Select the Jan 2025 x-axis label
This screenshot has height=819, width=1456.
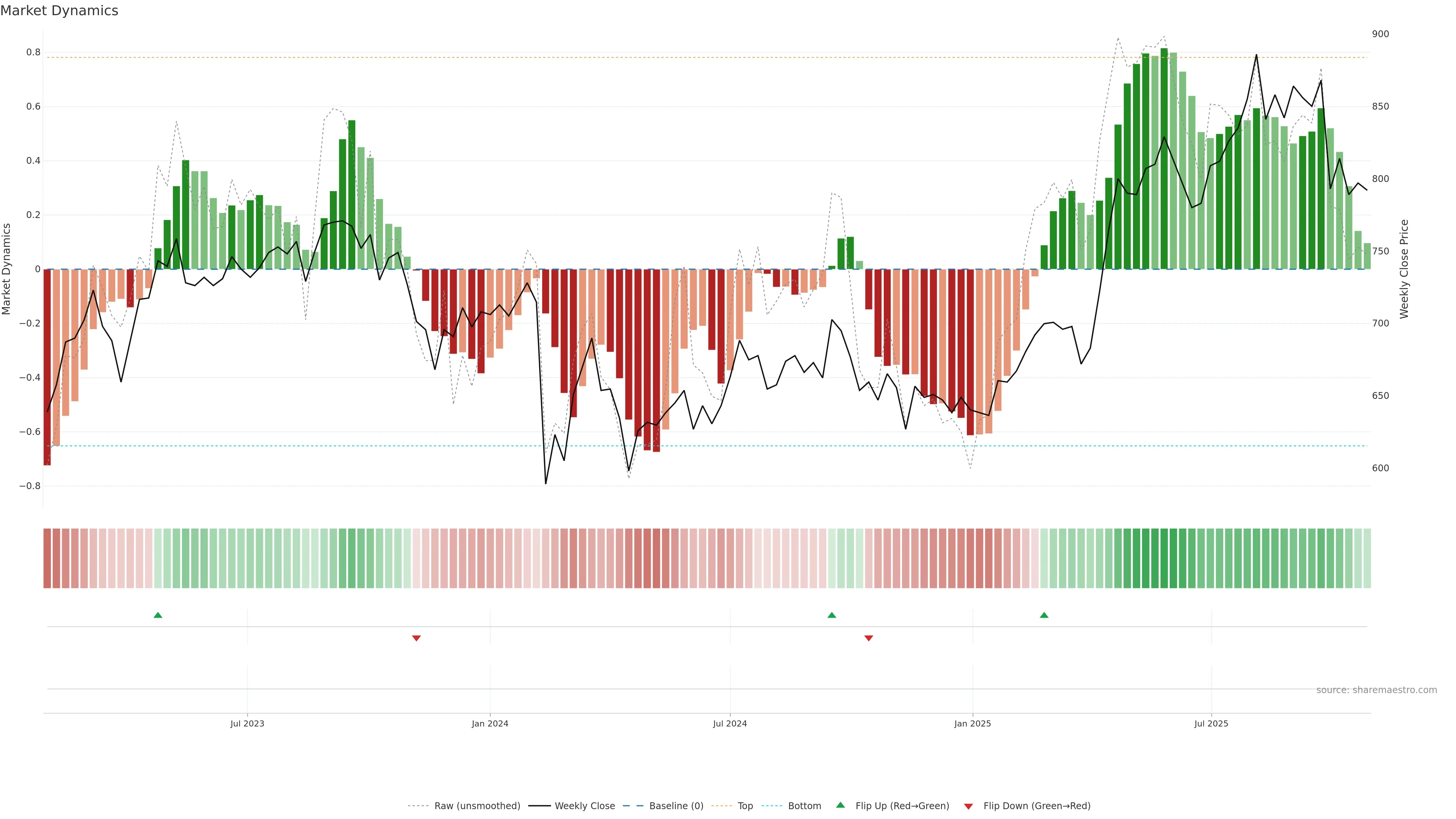tap(972, 723)
